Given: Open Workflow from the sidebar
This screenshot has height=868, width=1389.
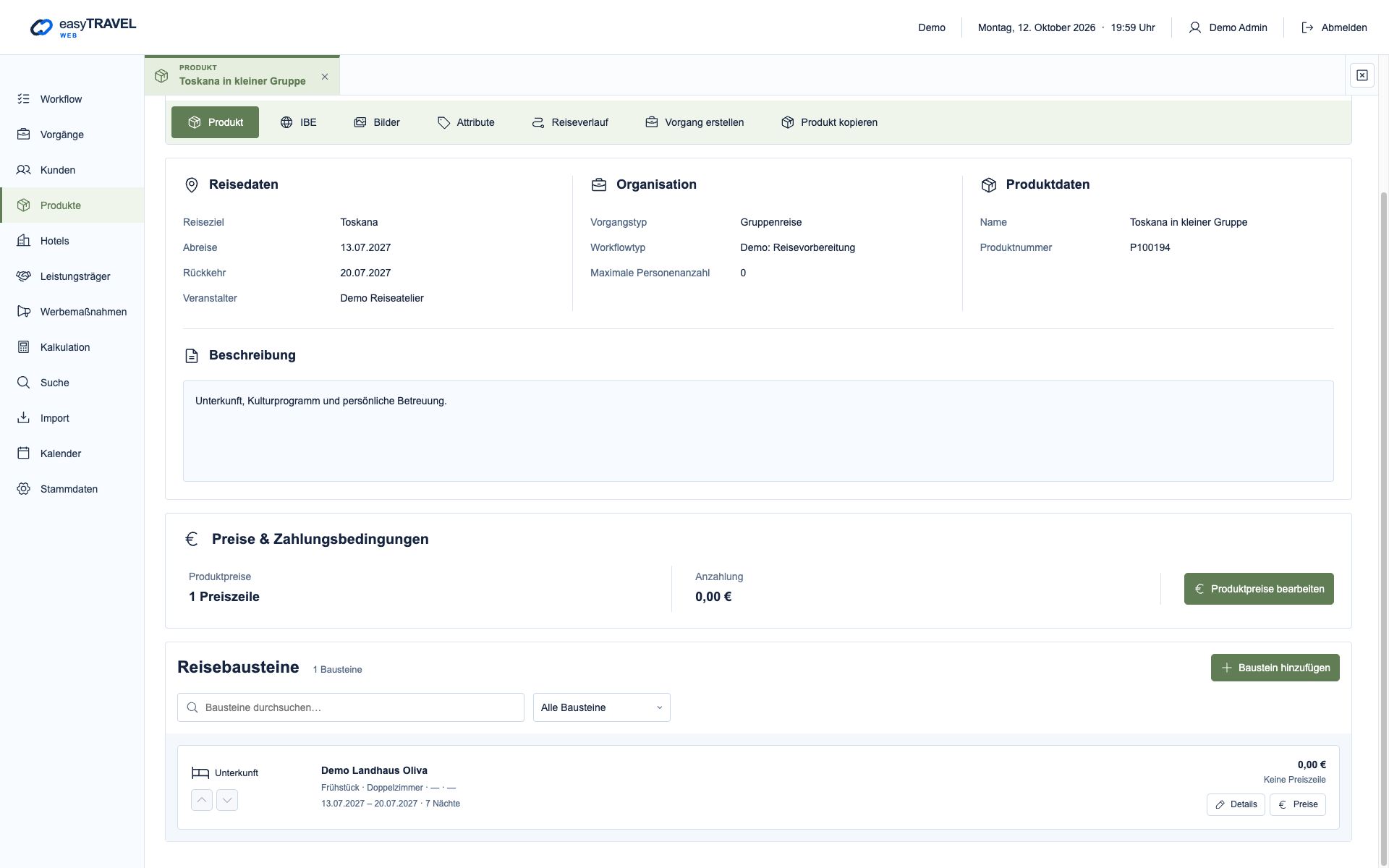Looking at the screenshot, I should click(72, 99).
